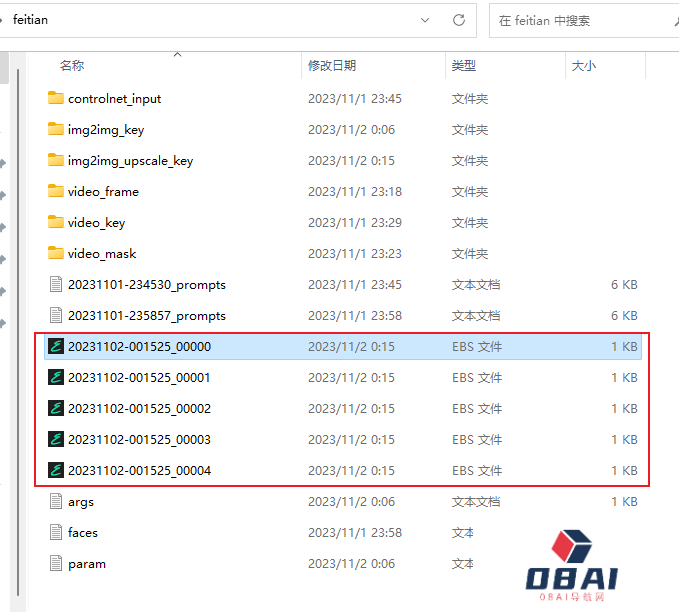
Task: Click the feitian path in address bar
Action: coord(31,20)
